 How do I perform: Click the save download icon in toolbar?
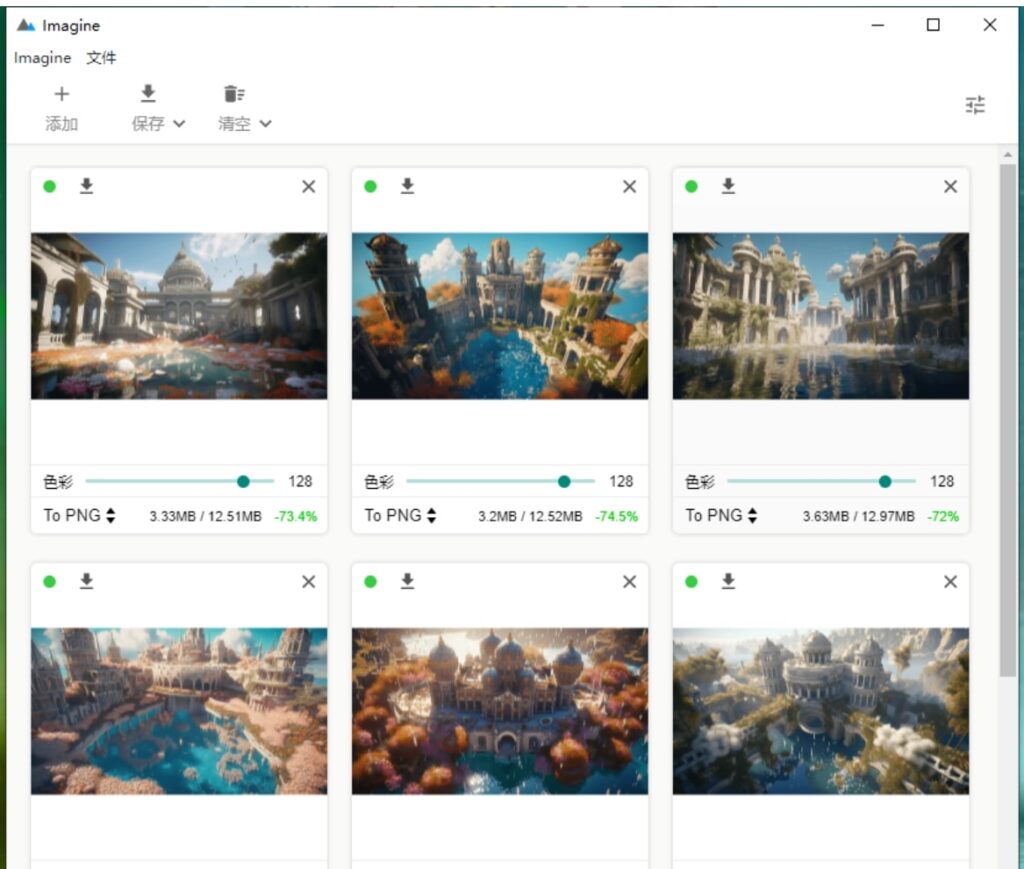click(148, 94)
